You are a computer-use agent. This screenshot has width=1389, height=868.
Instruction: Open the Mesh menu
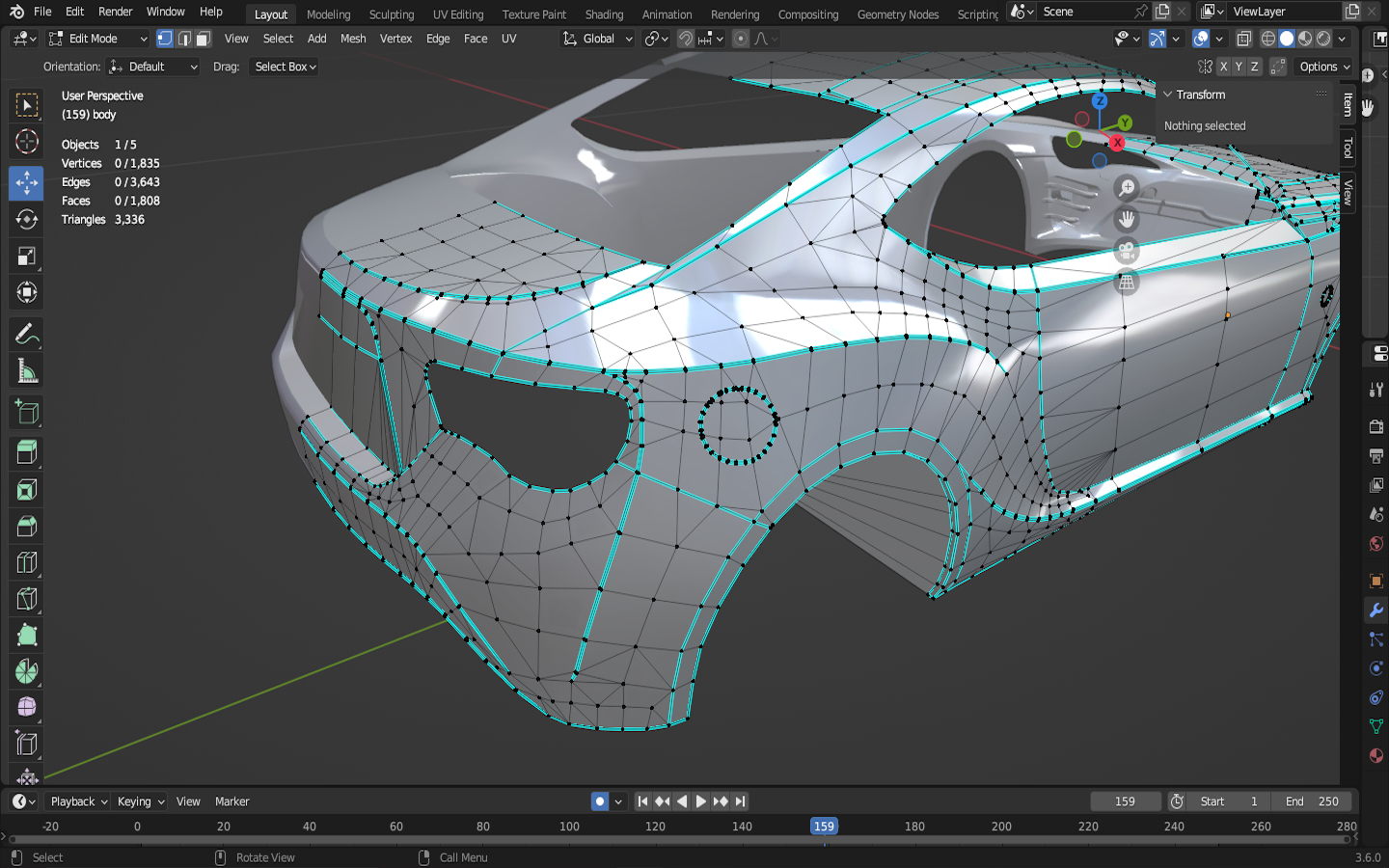coord(353,39)
